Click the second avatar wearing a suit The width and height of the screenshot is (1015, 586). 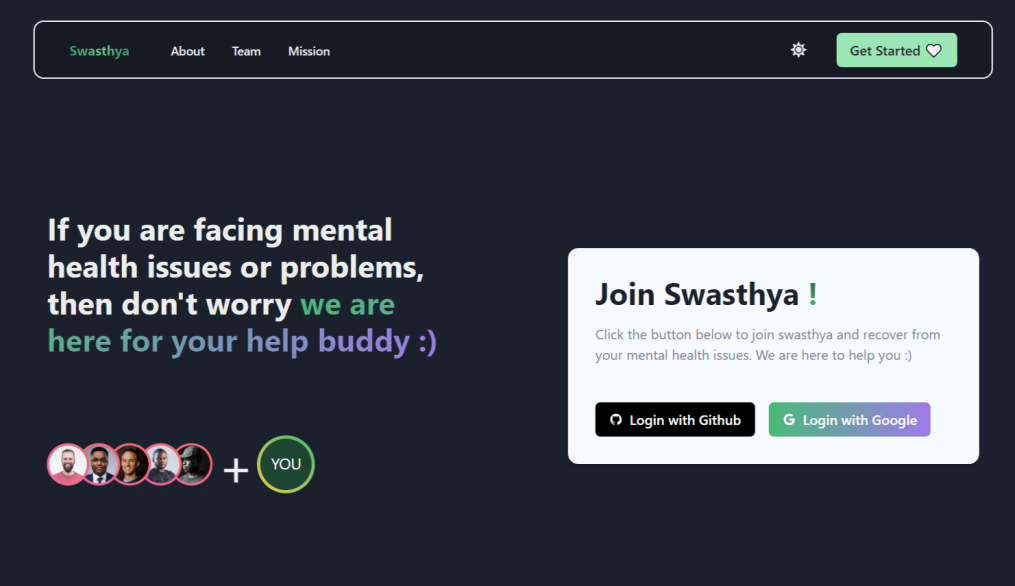click(x=99, y=464)
